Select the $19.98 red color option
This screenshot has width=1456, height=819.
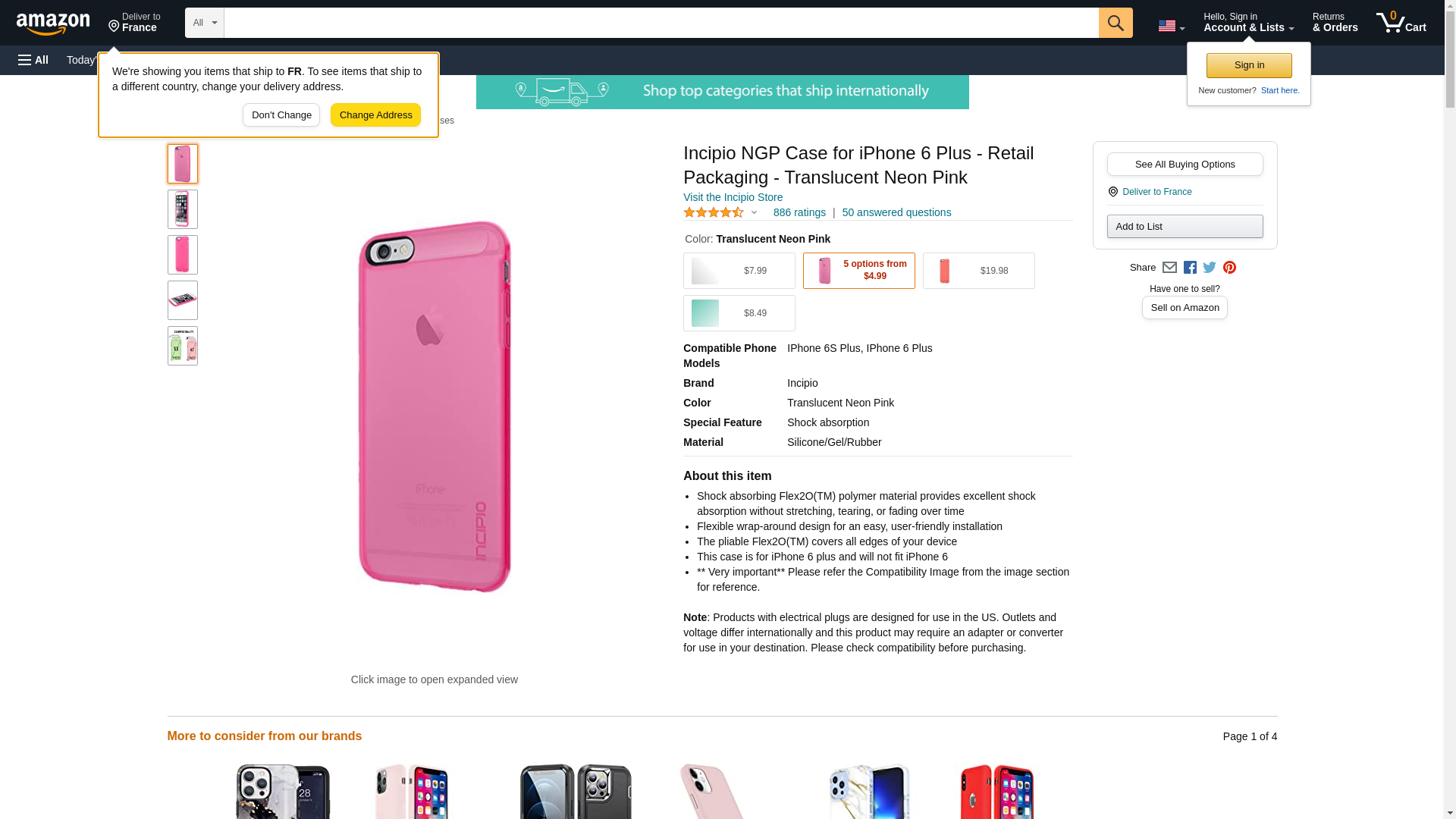click(978, 271)
